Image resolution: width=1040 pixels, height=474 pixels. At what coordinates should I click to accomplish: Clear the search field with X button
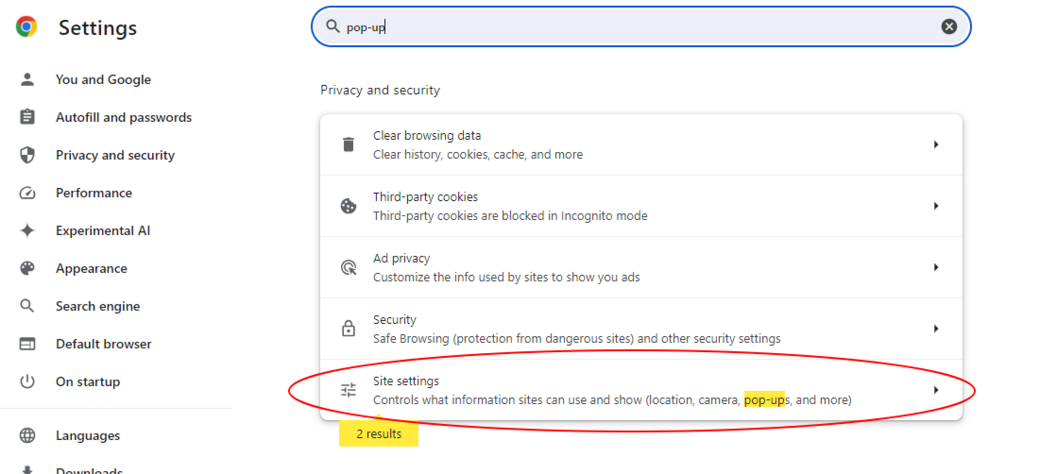(x=949, y=27)
